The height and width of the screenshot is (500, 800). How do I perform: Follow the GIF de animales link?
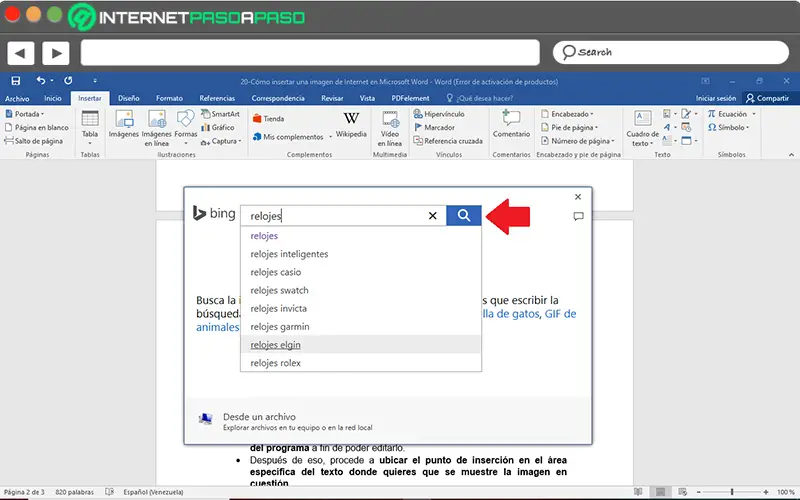coord(560,314)
